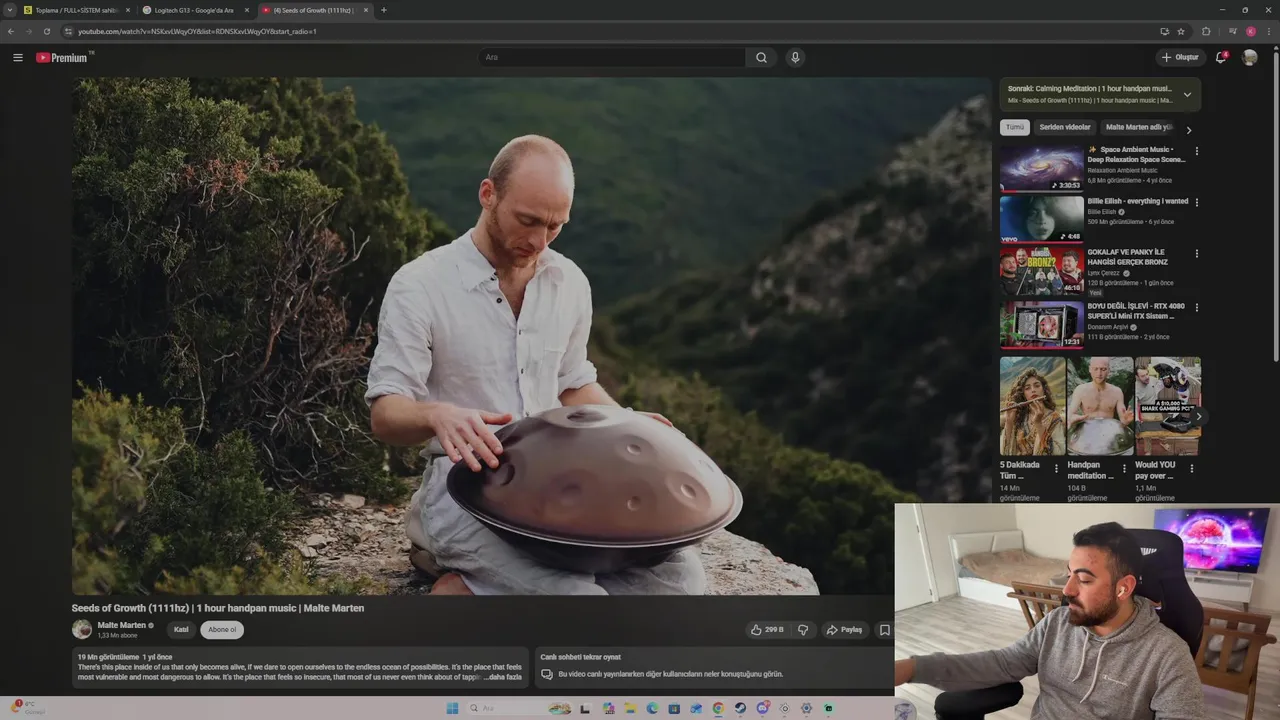
Task: Open Steam from the taskbar
Action: tap(740, 708)
